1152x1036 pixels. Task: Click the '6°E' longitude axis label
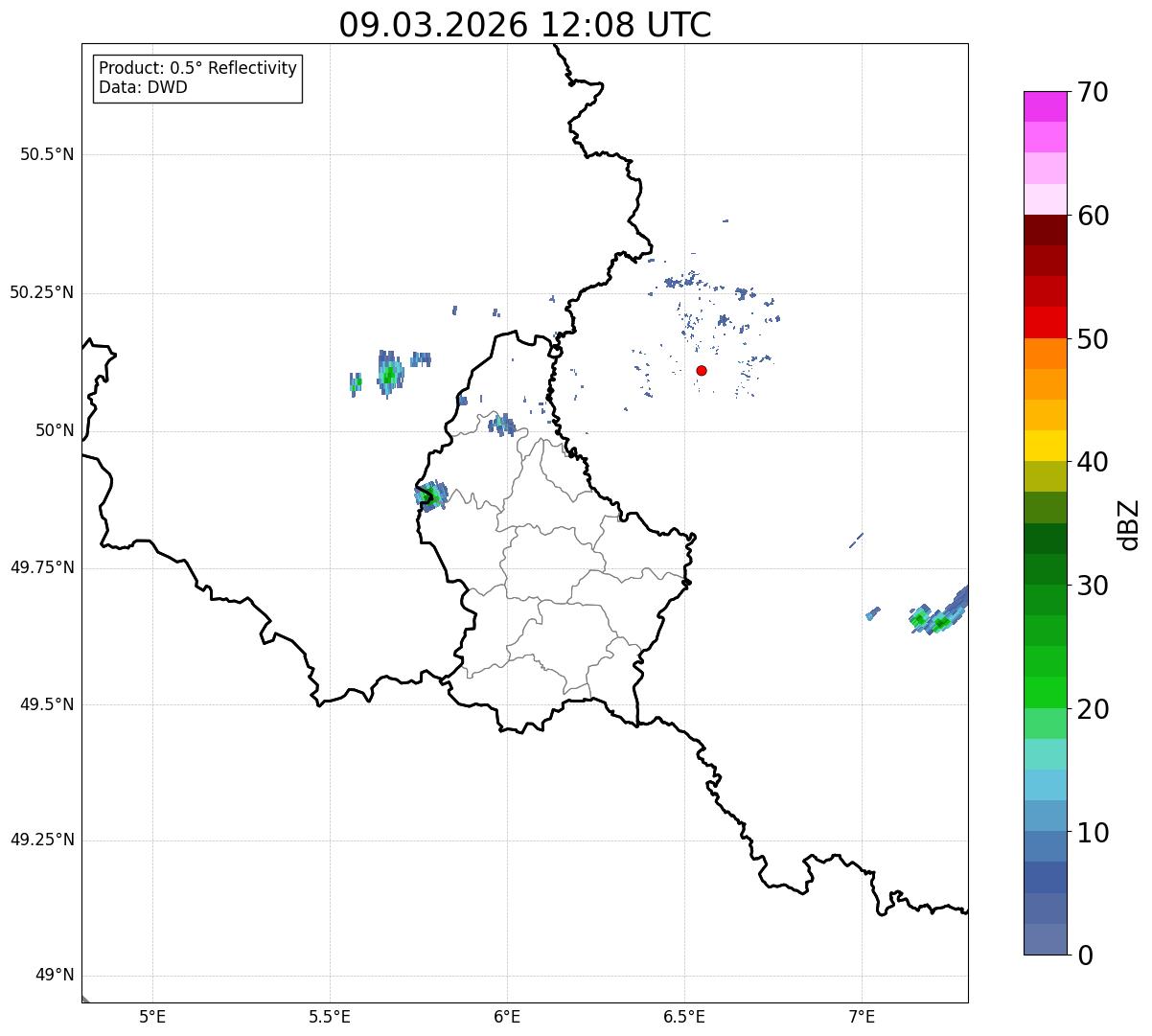coord(507,1016)
